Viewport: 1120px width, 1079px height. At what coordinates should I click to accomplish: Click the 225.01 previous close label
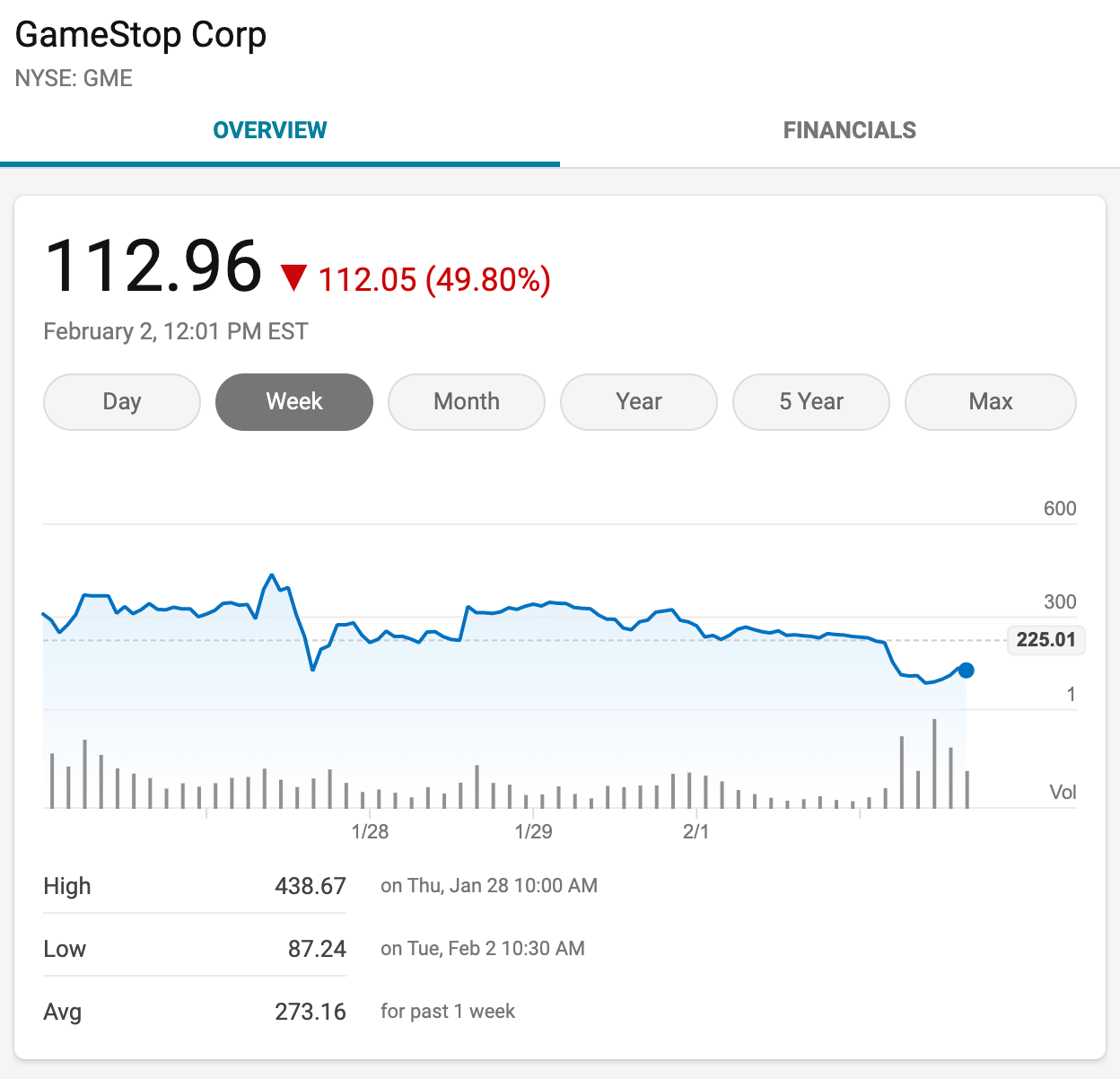tap(1046, 640)
